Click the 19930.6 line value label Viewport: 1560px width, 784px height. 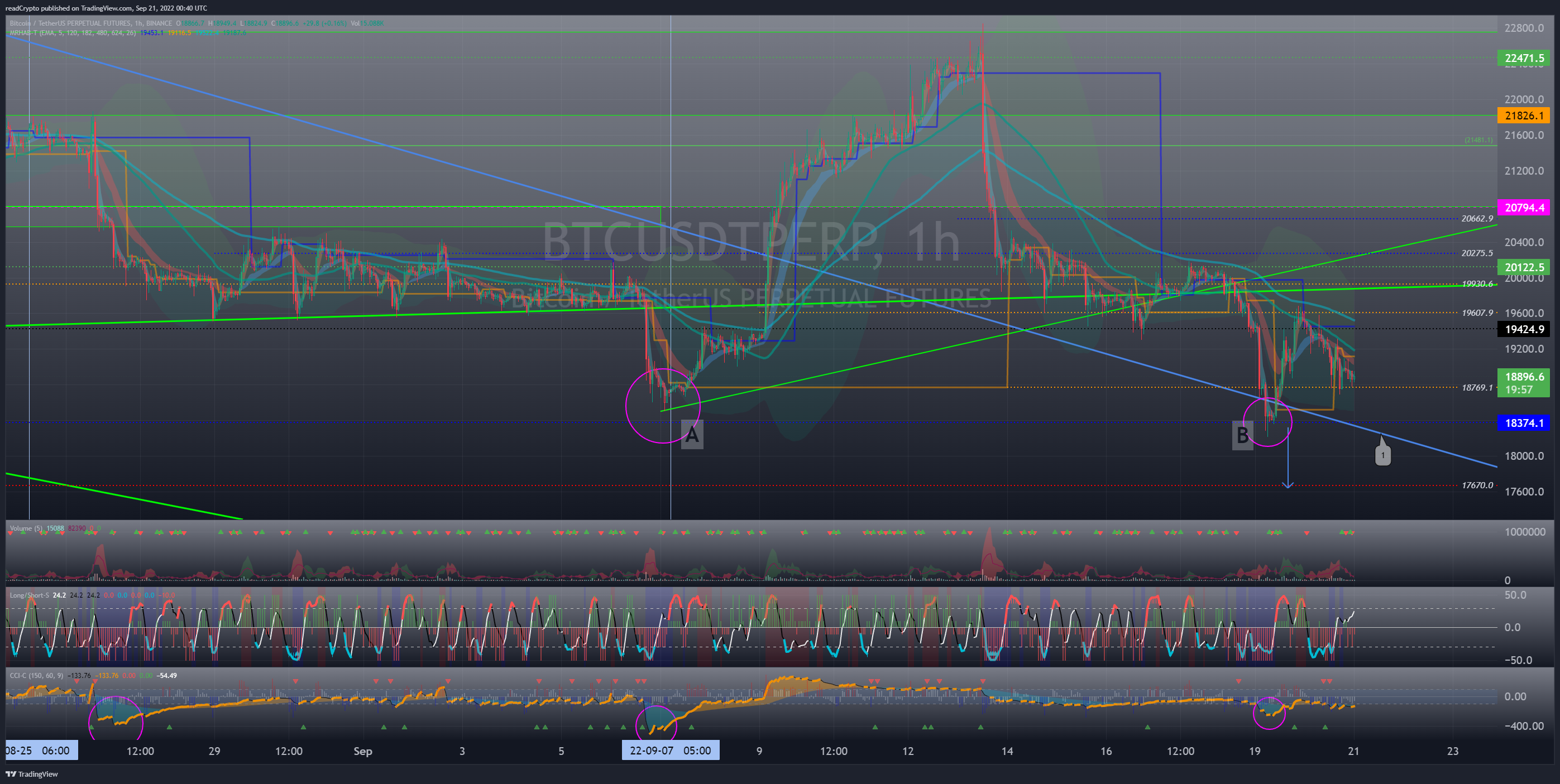coord(1477,283)
